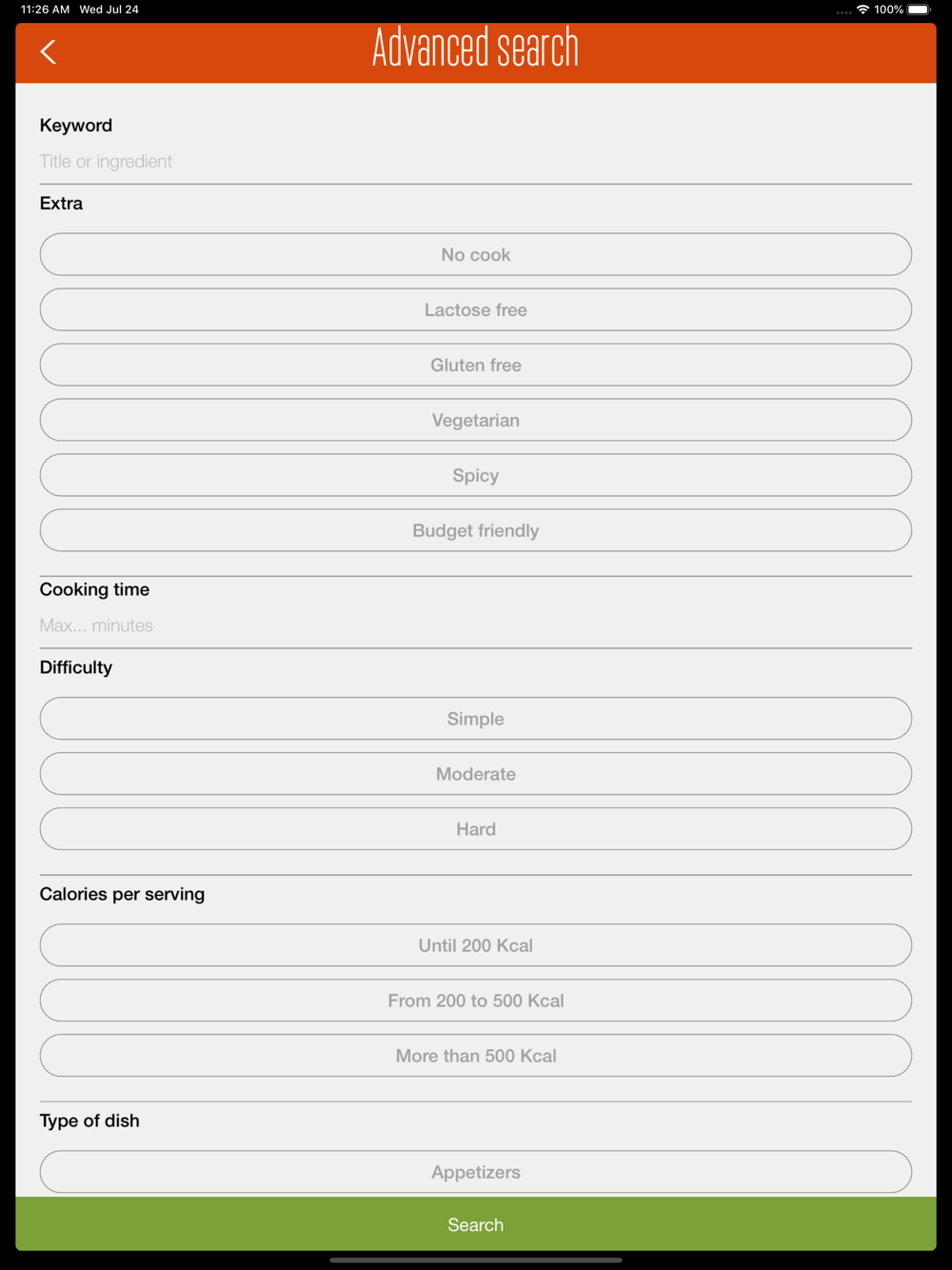Image resolution: width=952 pixels, height=1270 pixels.
Task: Focus the Max minutes cooking time field
Action: pos(476,625)
